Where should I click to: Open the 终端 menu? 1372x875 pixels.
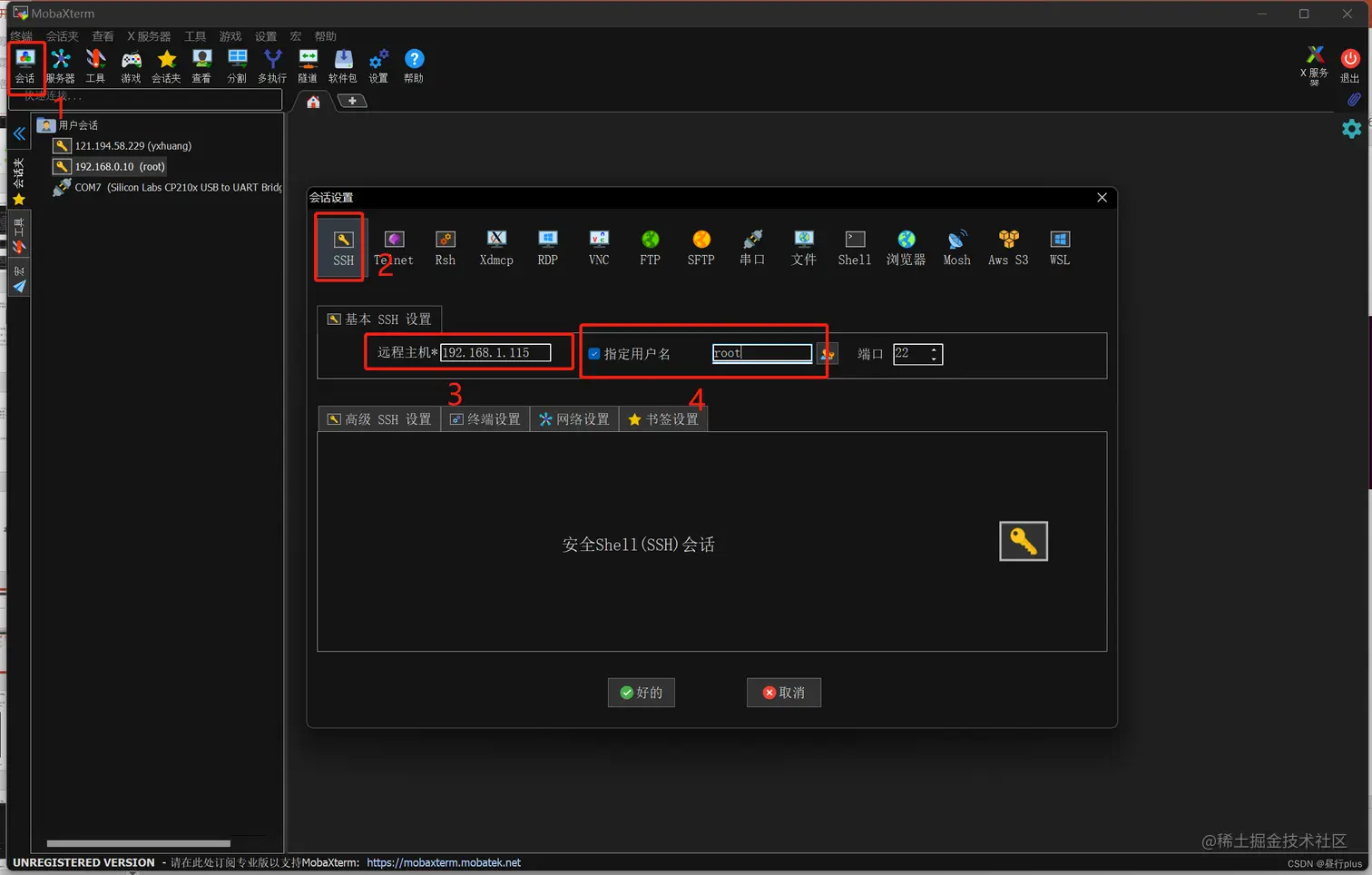[21, 36]
